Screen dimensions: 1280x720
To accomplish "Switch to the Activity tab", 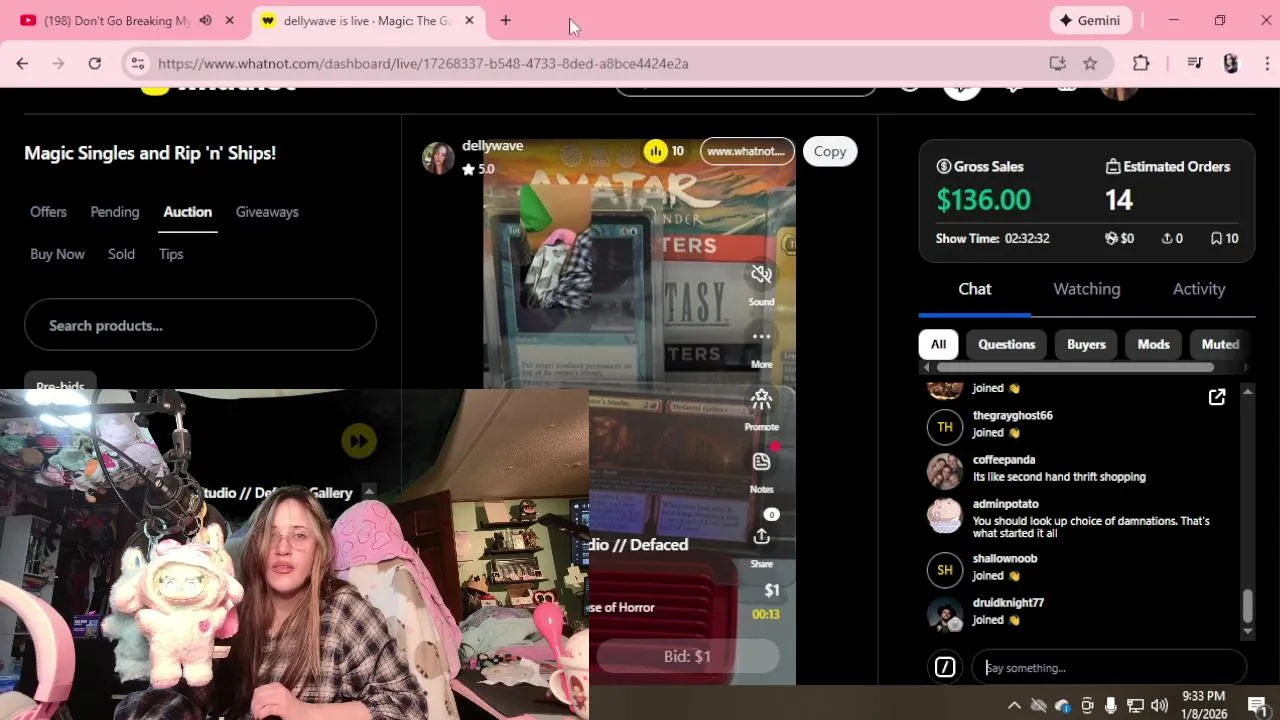I will (1198, 289).
